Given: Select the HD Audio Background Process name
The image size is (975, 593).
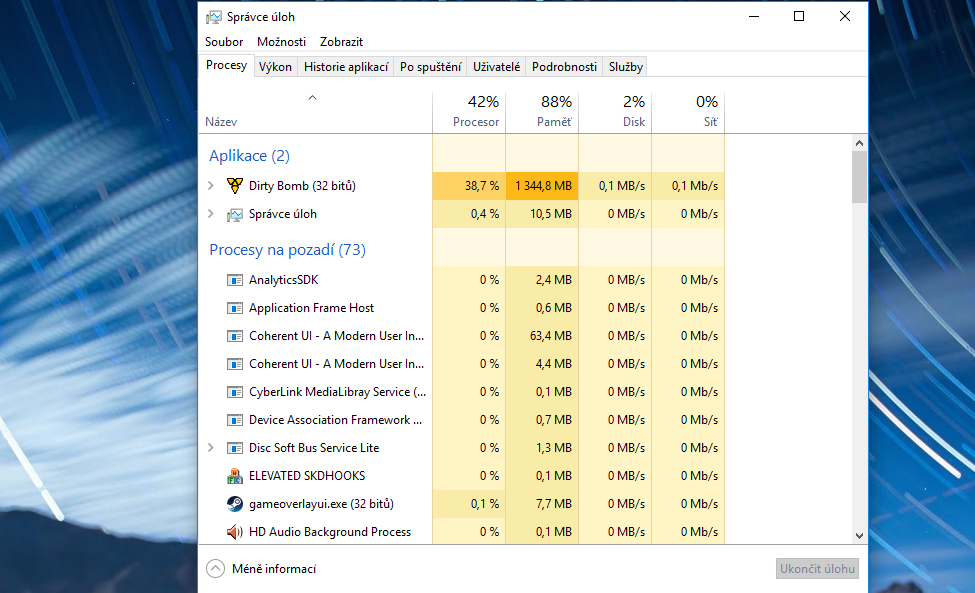Looking at the screenshot, I should coord(330,532).
